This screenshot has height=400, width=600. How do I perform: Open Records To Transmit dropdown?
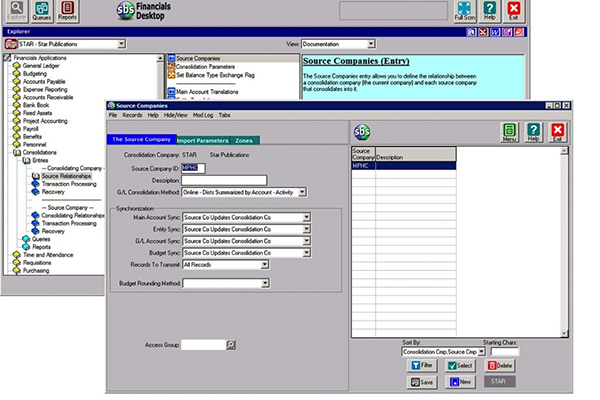click(x=265, y=265)
